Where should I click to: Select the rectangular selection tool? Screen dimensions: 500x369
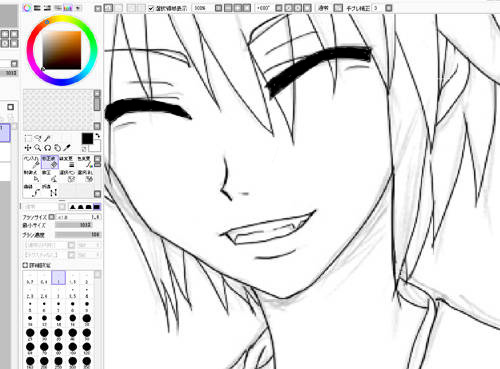pyautogui.click(x=28, y=138)
